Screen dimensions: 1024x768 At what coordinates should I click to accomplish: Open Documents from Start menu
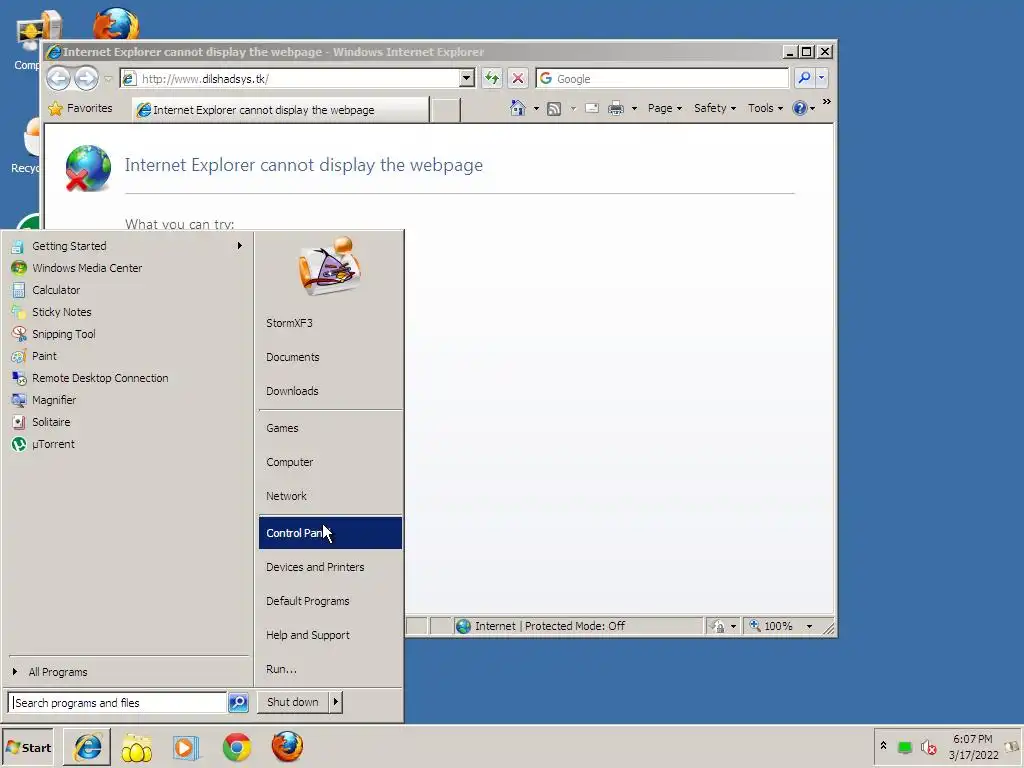tap(330, 357)
